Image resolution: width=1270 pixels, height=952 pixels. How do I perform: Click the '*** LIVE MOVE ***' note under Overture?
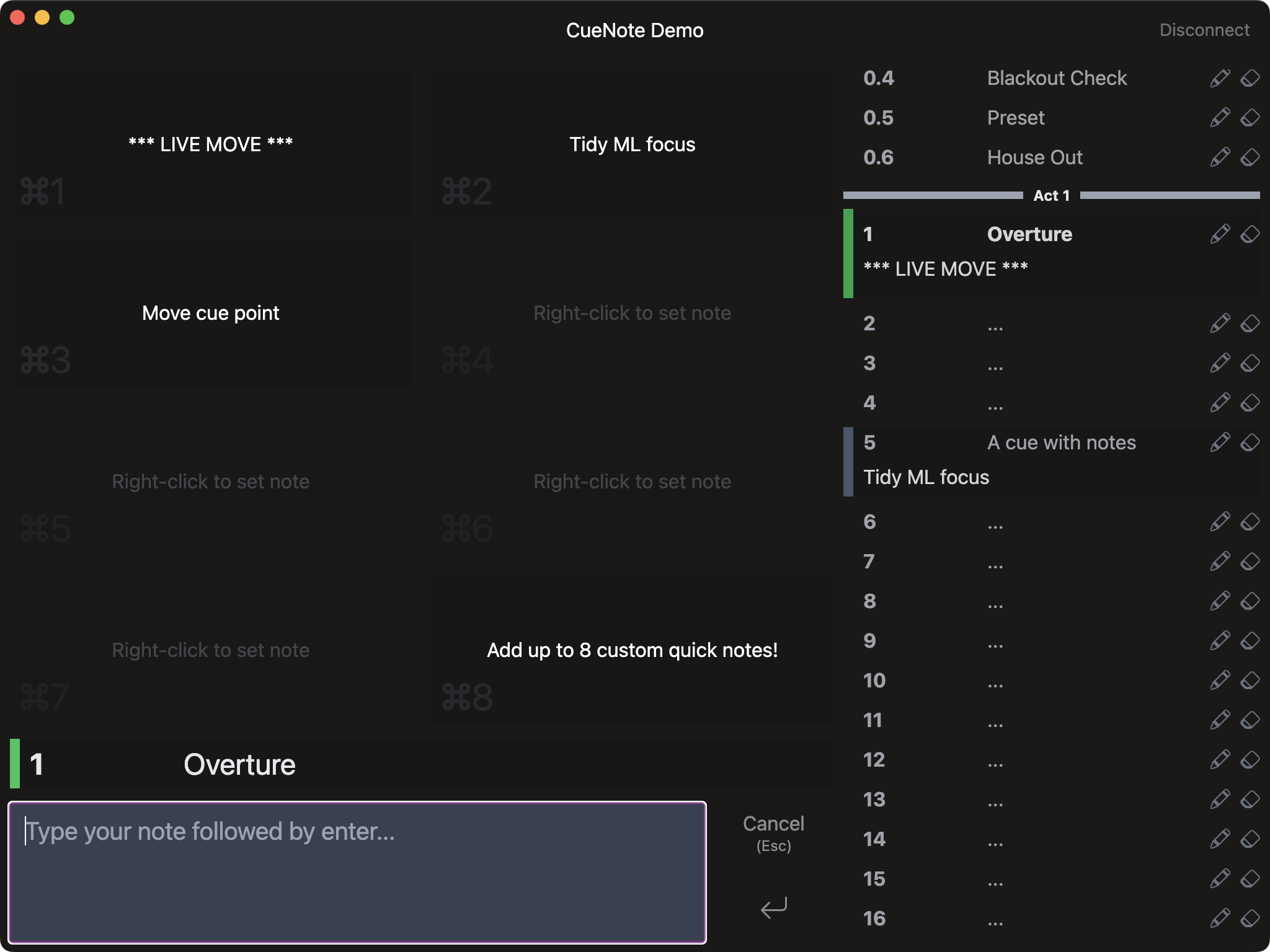click(946, 268)
